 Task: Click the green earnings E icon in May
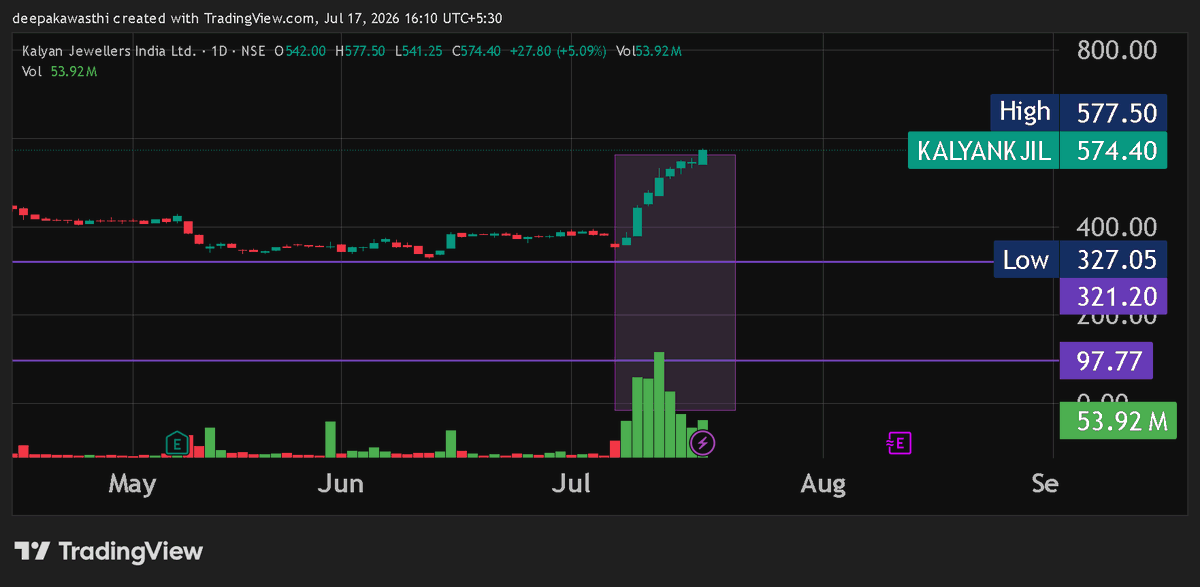point(177,443)
